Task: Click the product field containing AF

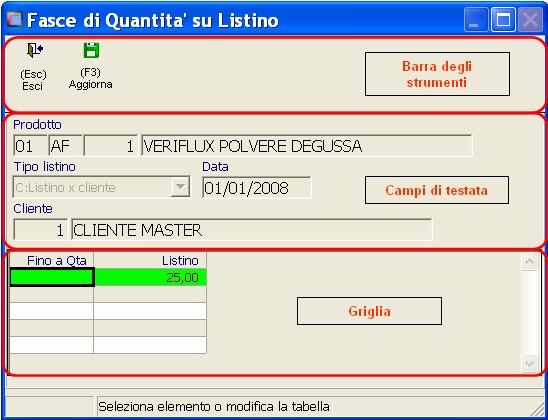Action: [x=65, y=145]
